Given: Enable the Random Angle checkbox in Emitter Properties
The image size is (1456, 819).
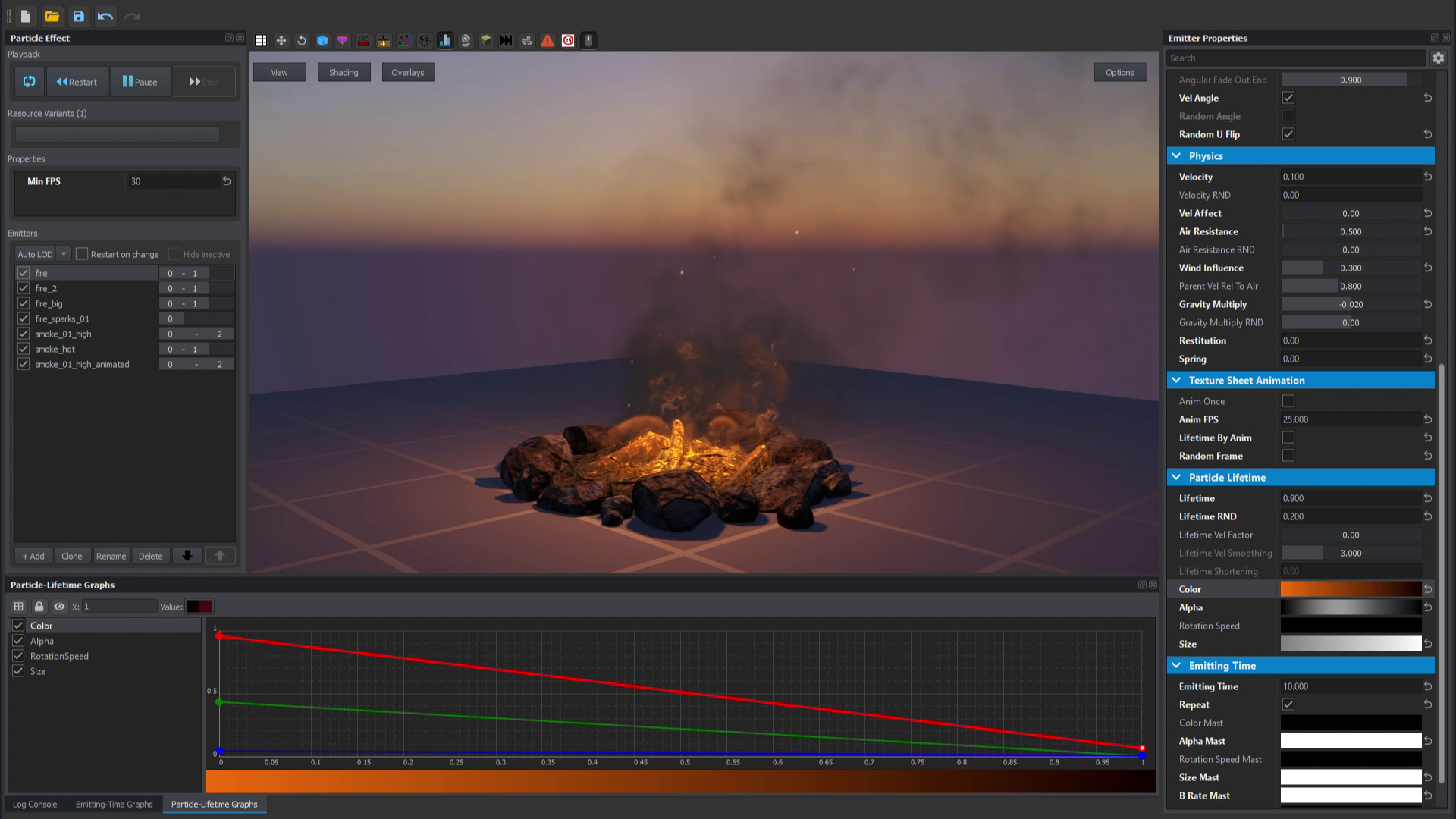Looking at the screenshot, I should [1288, 115].
